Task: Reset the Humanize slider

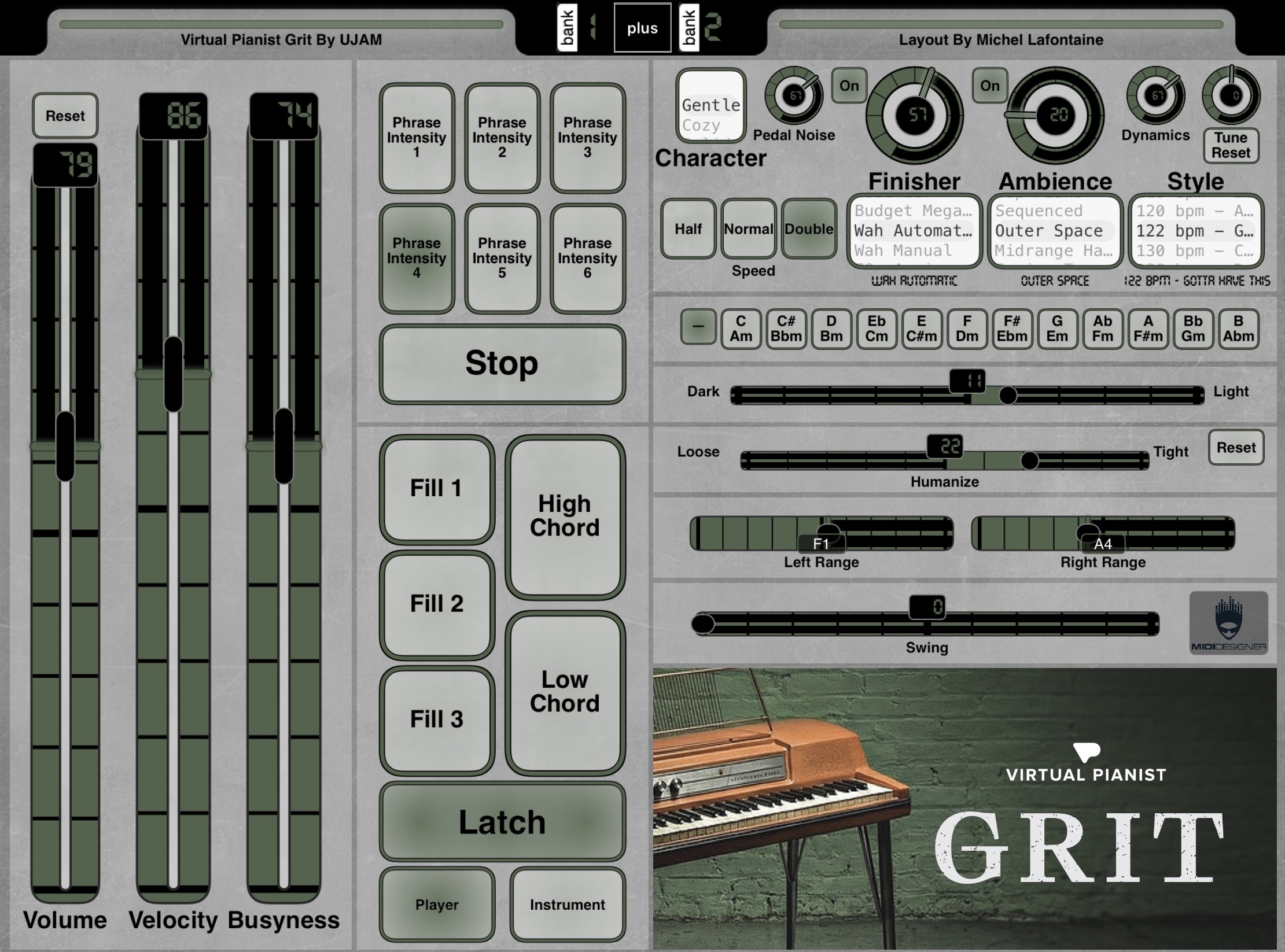Action: (1236, 448)
